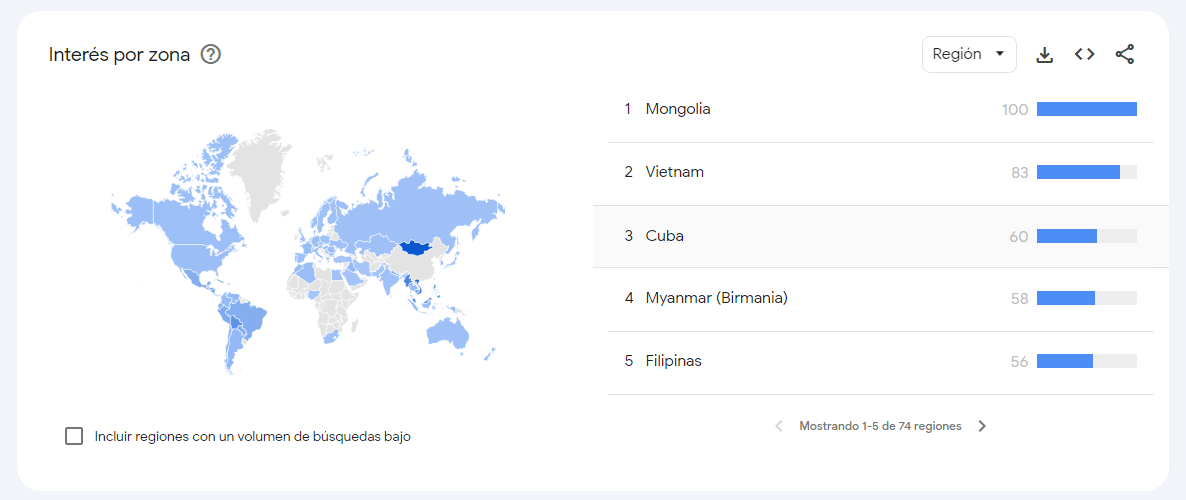
Task: Click the share icon
Action: coord(1125,54)
